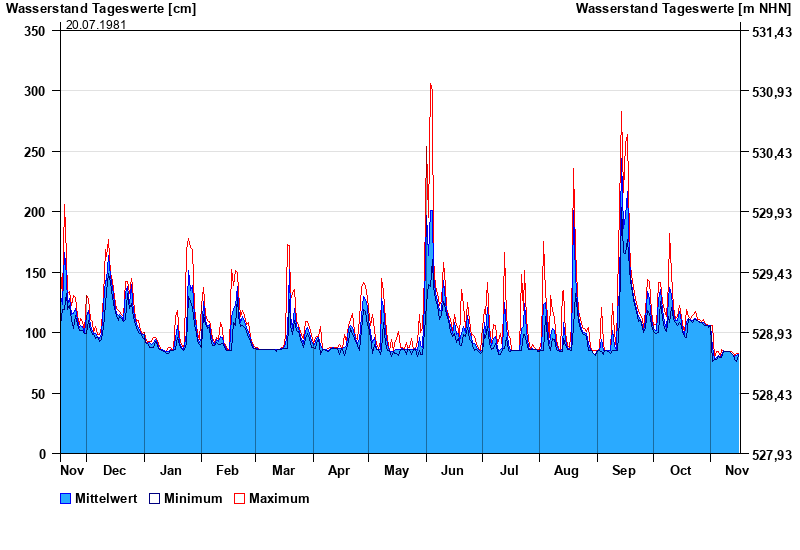Select the 0 tick label on left axis
This screenshot has width=800, height=550.
tap(42, 454)
